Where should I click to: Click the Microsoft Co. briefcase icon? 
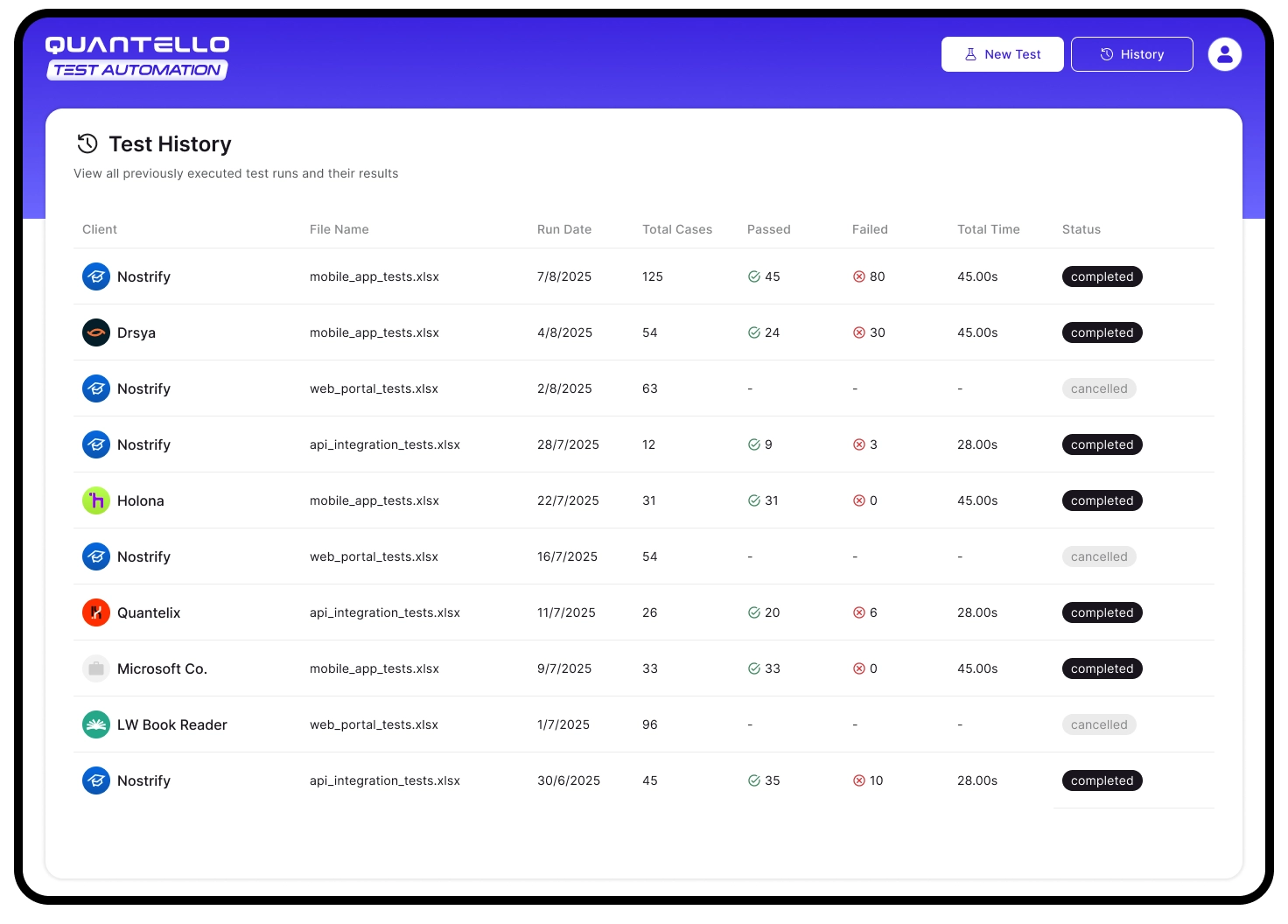96,668
